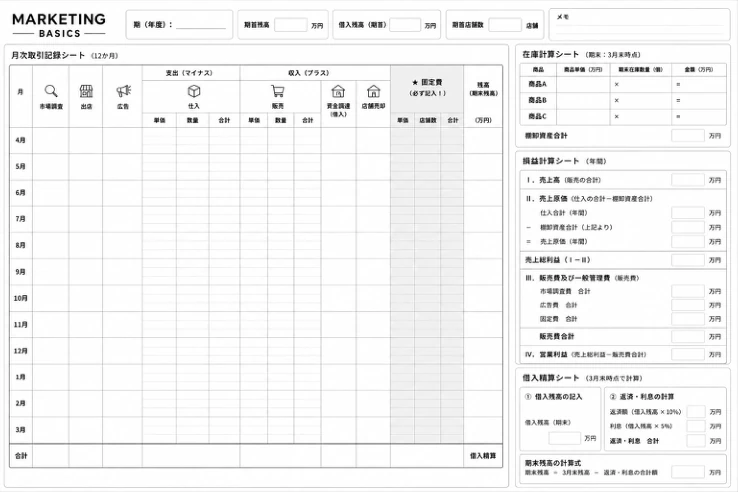The width and height of the screenshot is (738, 492).
Task: Click the 返済・利息 合計 box
Action: tap(696, 441)
